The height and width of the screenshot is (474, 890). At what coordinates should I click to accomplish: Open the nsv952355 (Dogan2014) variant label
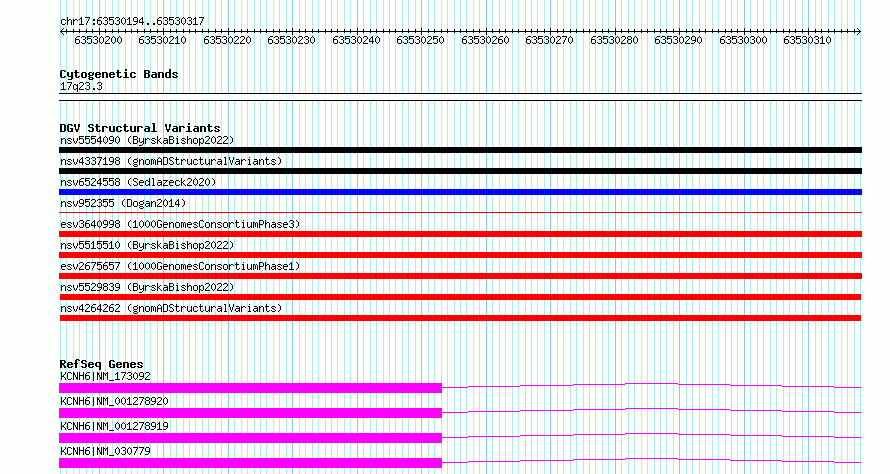123,203
